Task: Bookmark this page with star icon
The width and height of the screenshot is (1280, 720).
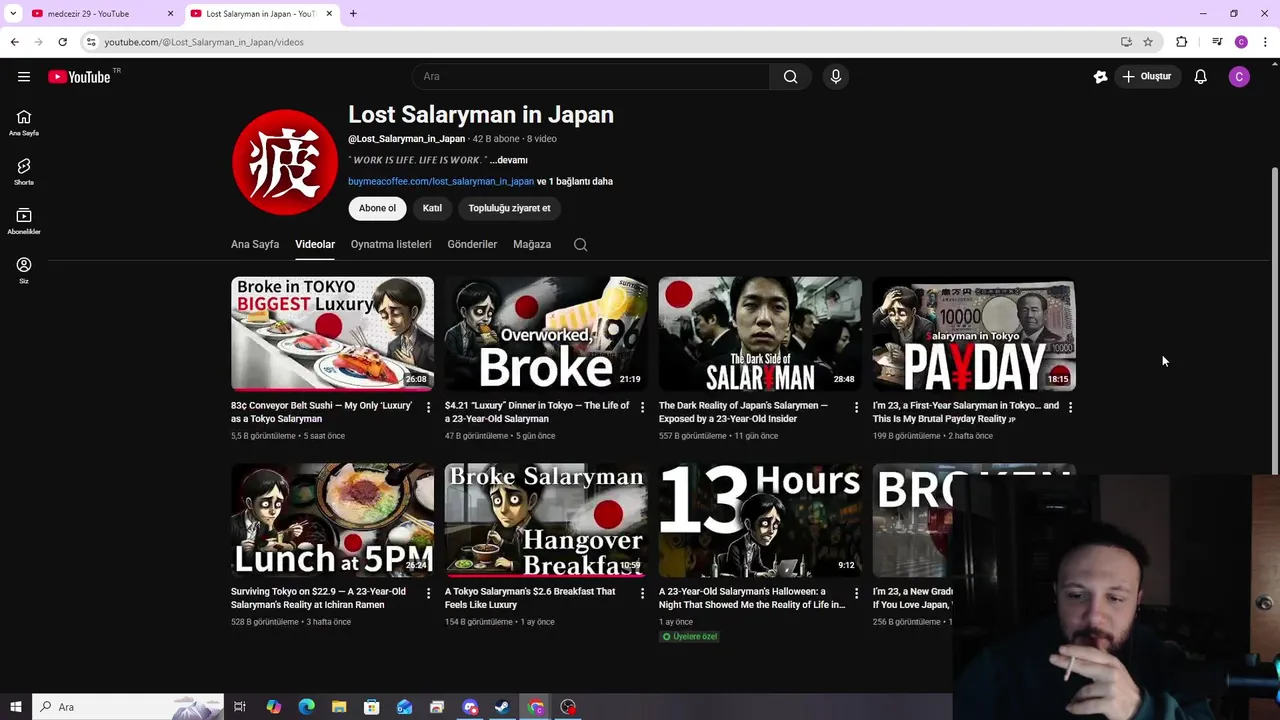Action: (x=1148, y=42)
